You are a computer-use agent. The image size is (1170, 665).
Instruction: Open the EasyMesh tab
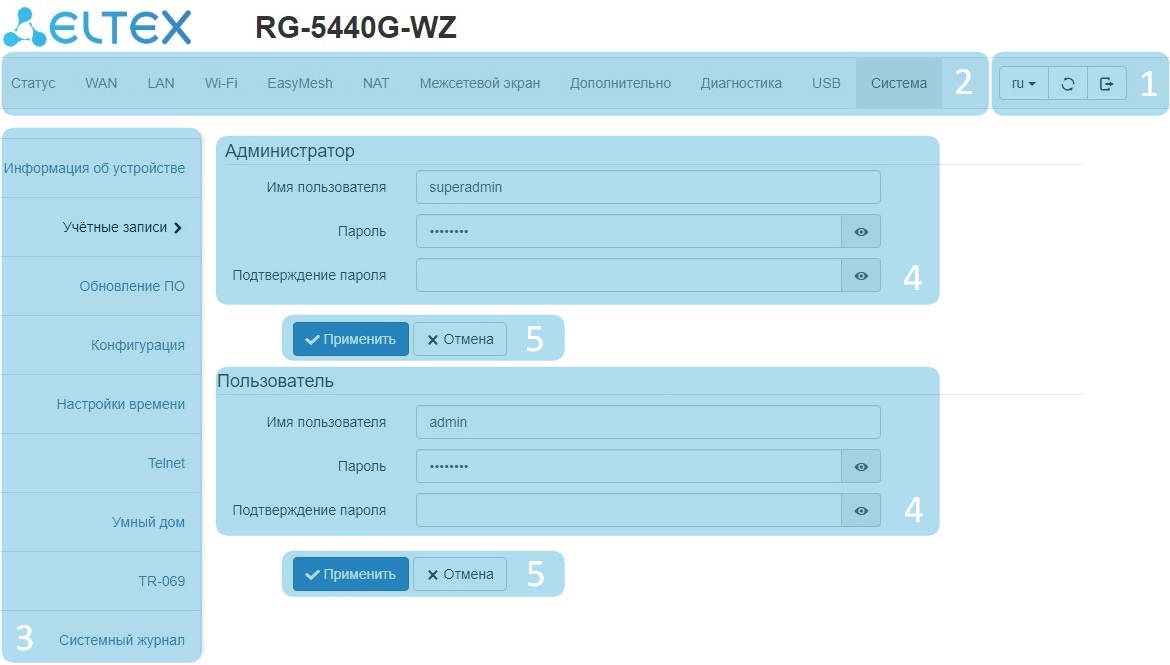click(x=300, y=84)
